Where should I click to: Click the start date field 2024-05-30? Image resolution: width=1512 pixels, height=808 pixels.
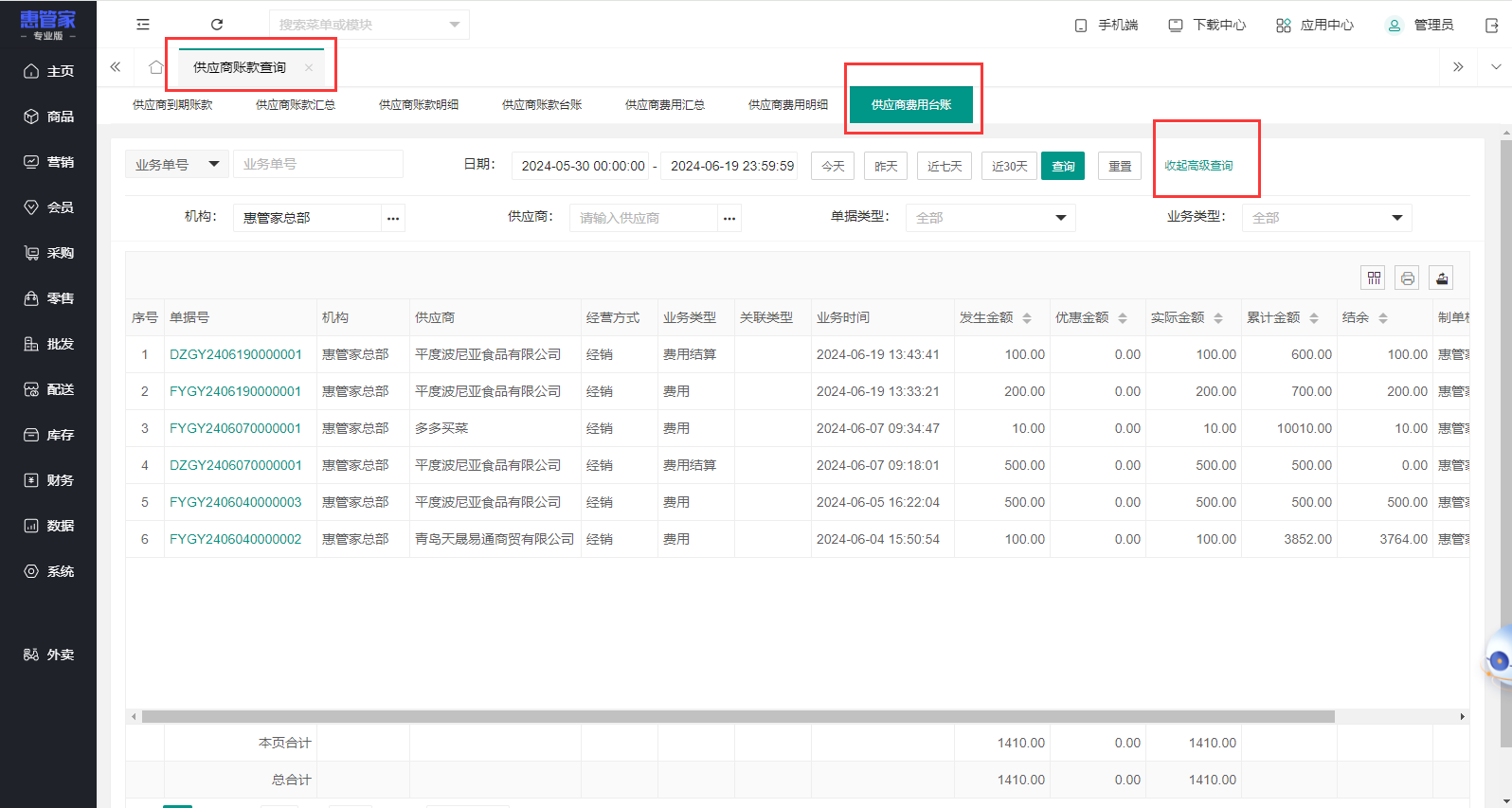click(x=581, y=166)
